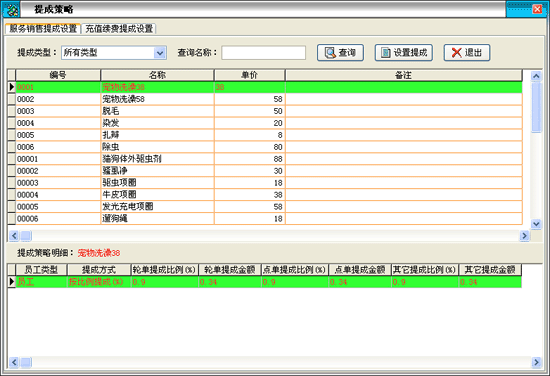550x376 pixels.
Task: Click the 点单提成比例(%) column header
Action: click(295, 270)
